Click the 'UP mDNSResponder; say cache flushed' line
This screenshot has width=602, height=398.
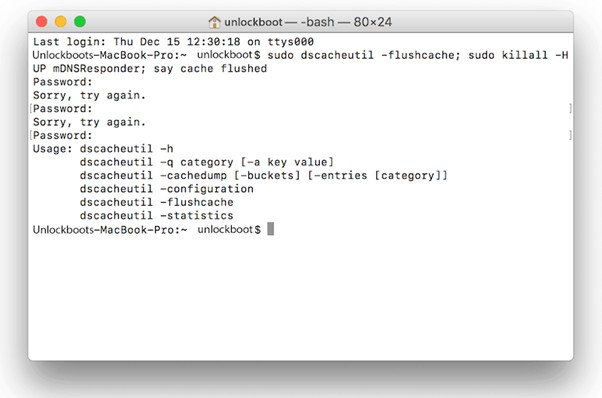pyautogui.click(x=150, y=69)
